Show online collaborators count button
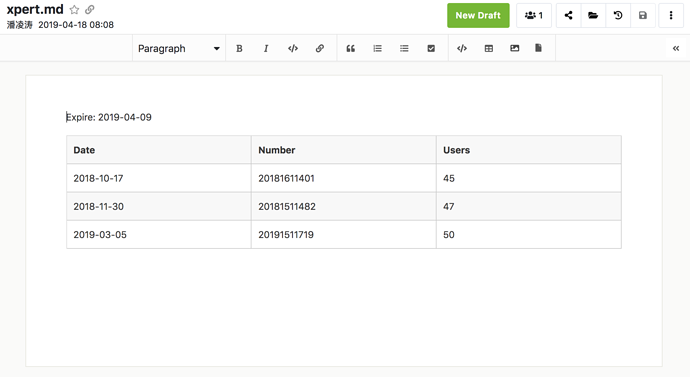Image resolution: width=690 pixels, height=377 pixels. pyautogui.click(x=534, y=15)
